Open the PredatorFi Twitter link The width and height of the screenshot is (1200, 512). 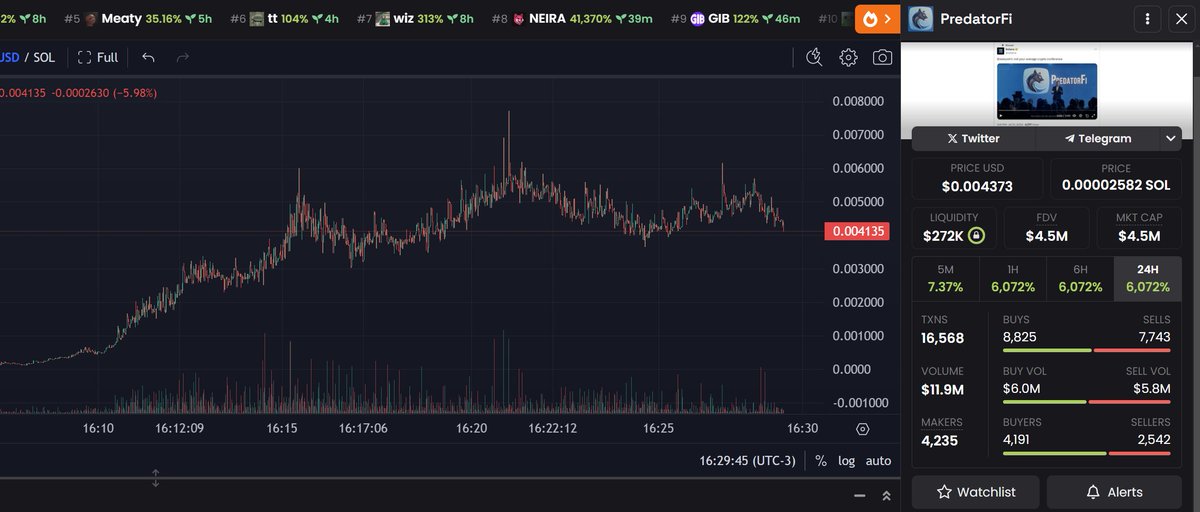[x=973, y=138]
